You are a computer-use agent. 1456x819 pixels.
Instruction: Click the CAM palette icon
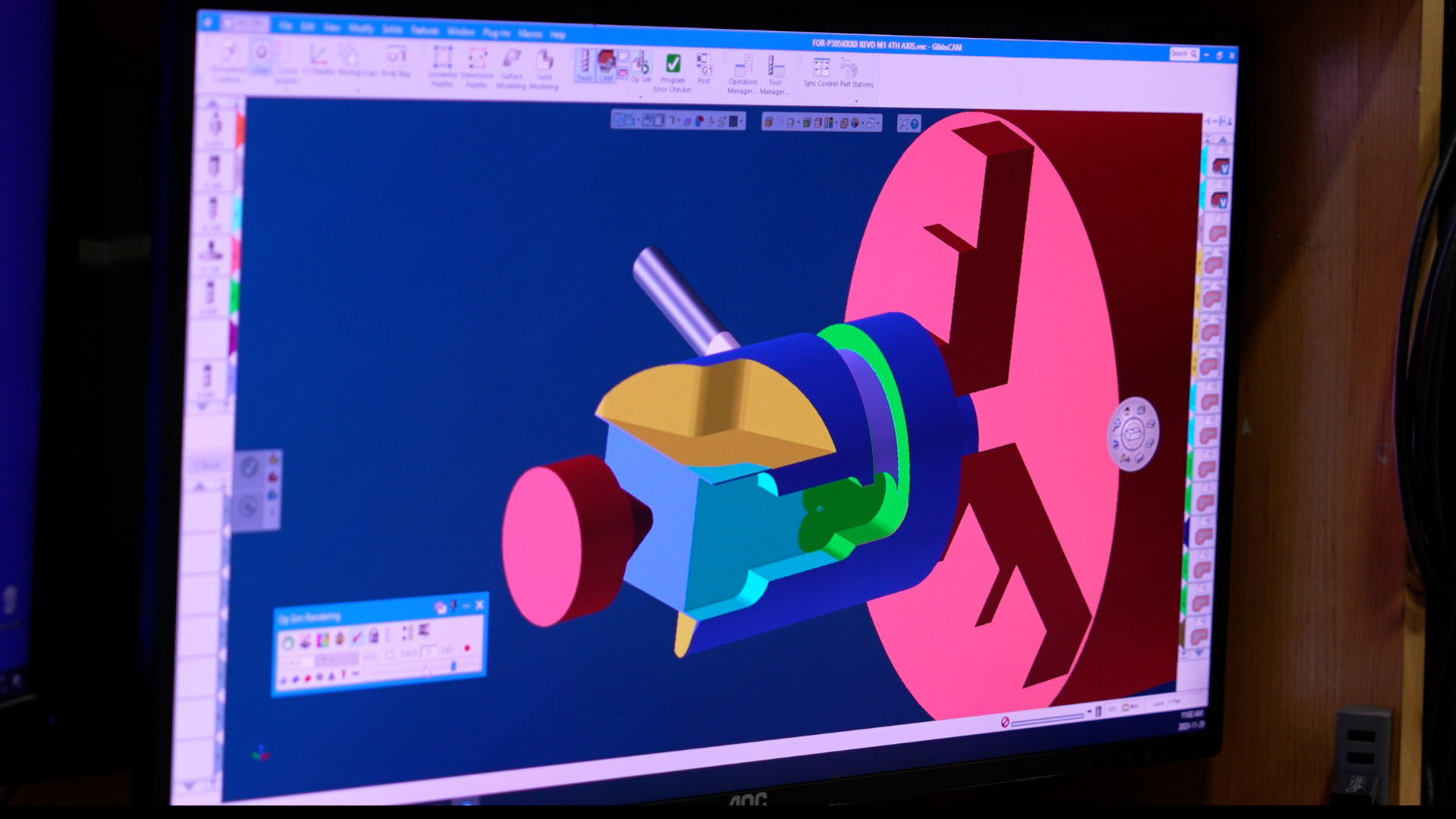point(606,65)
